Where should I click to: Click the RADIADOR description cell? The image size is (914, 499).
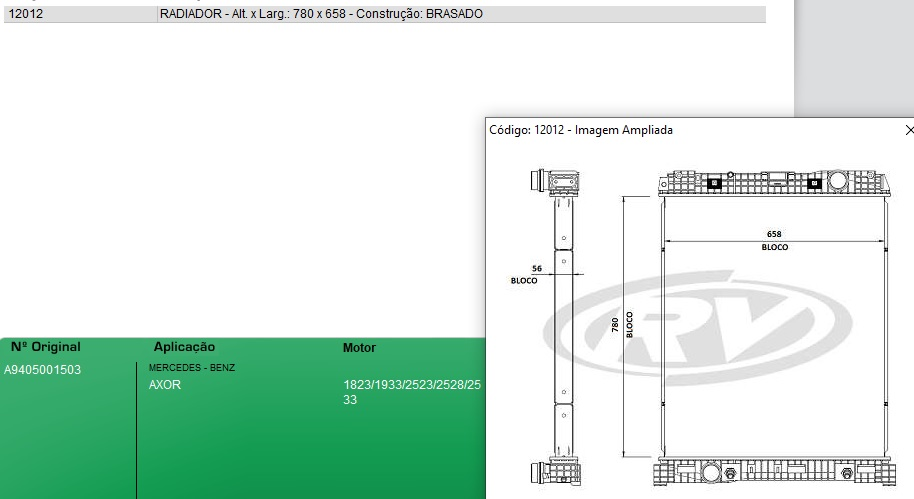pos(321,14)
